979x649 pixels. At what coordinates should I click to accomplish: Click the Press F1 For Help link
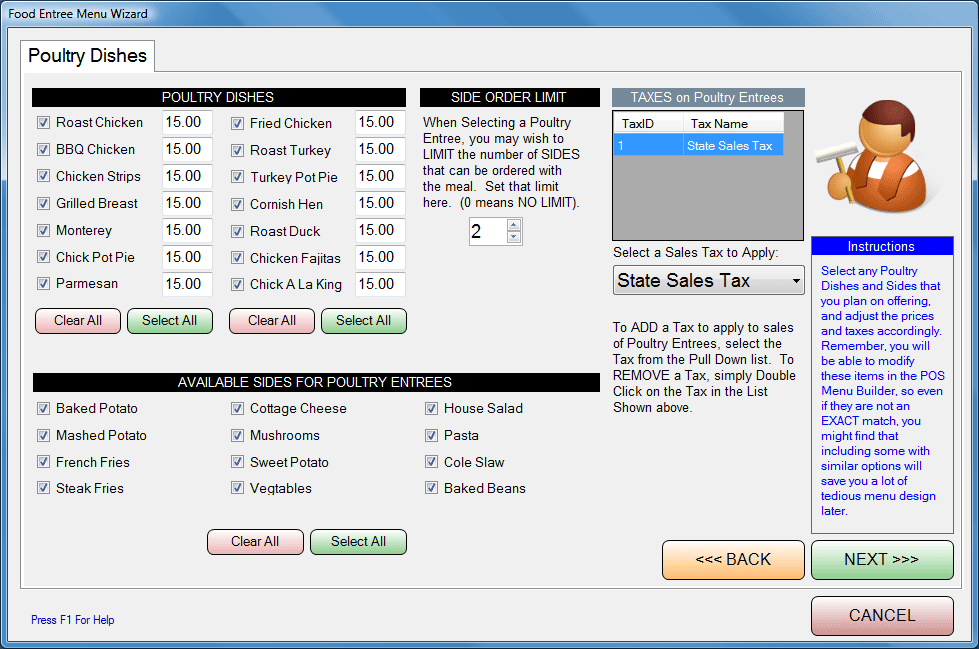pyautogui.click(x=73, y=620)
